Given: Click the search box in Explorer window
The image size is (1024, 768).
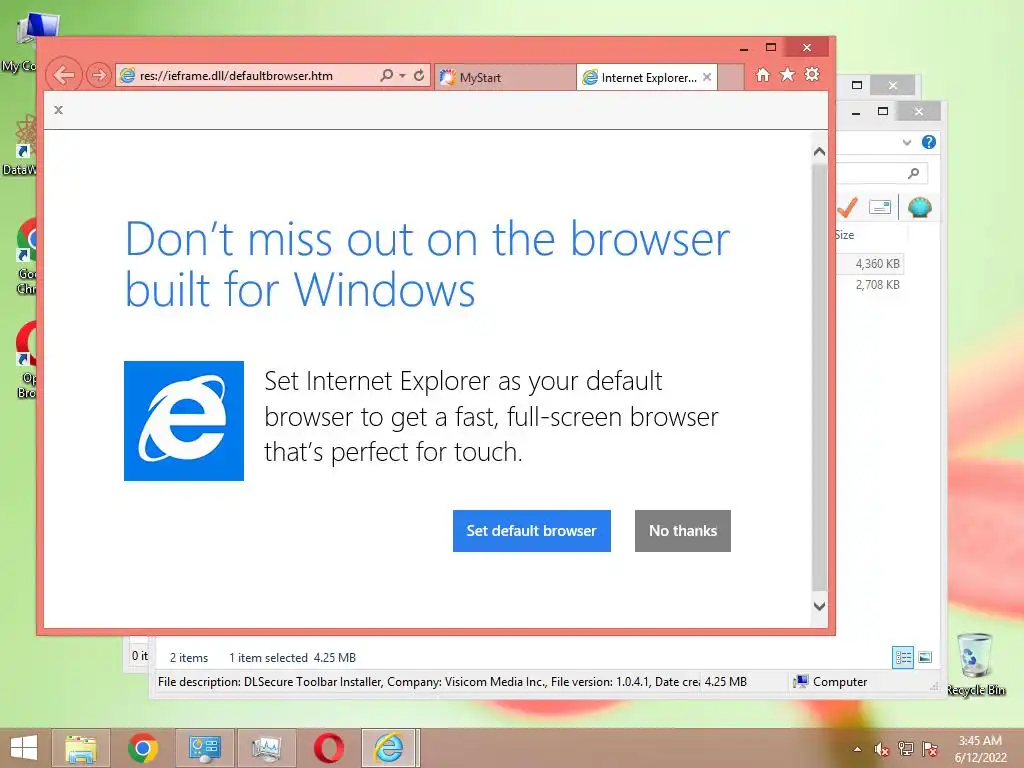Looking at the screenshot, I should tap(882, 173).
